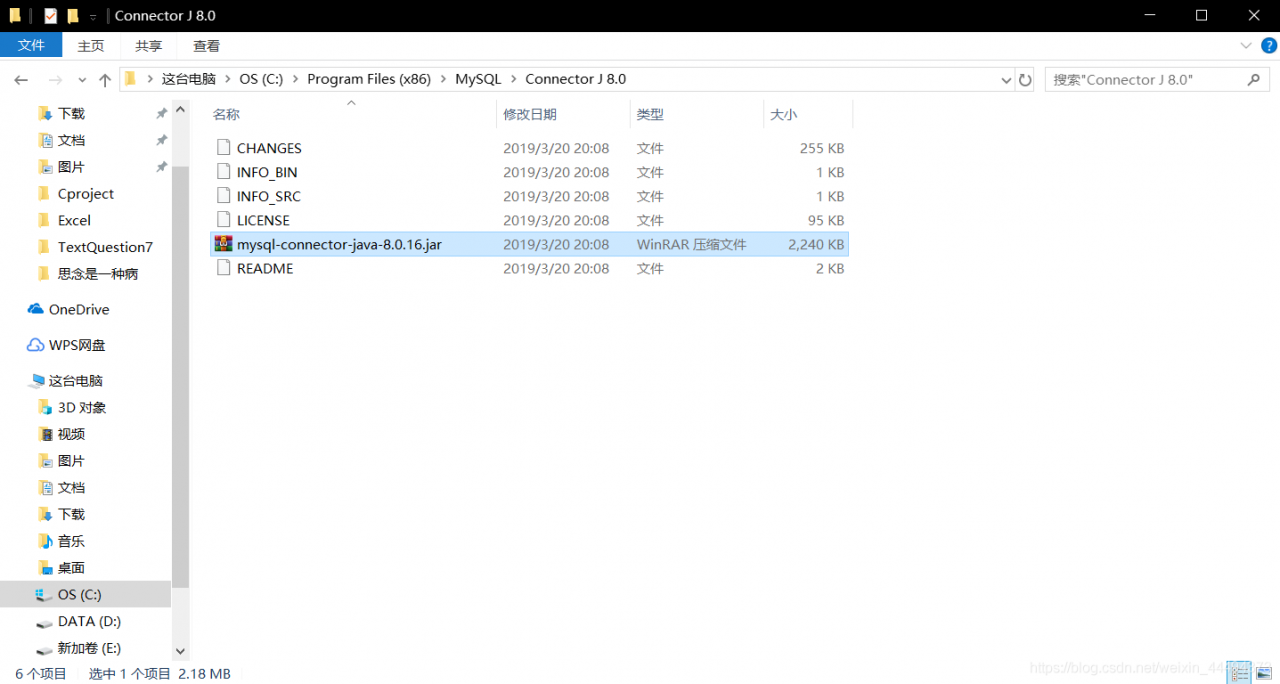Switch to the 查看 ribbon tab
This screenshot has height=684, width=1280.
207,45
